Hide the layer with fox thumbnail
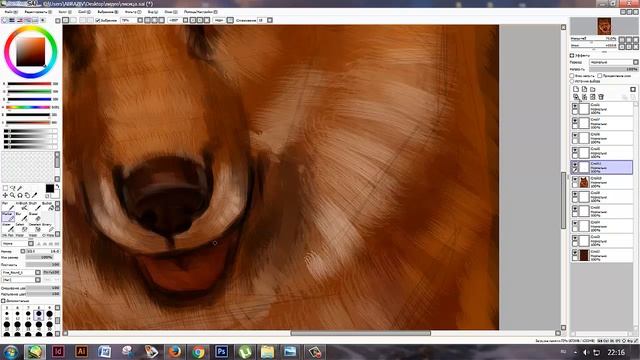The height and width of the screenshot is (360, 640). pyautogui.click(x=575, y=180)
